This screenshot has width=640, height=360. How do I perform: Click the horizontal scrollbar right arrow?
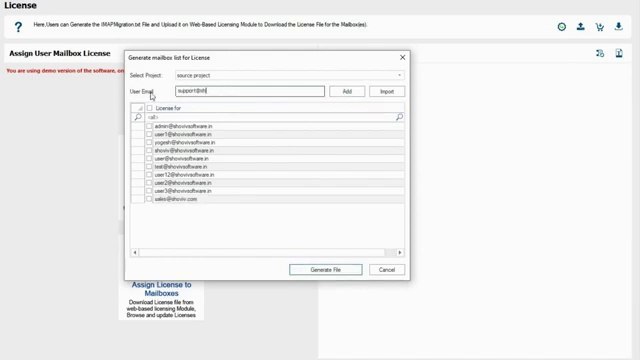(400, 253)
